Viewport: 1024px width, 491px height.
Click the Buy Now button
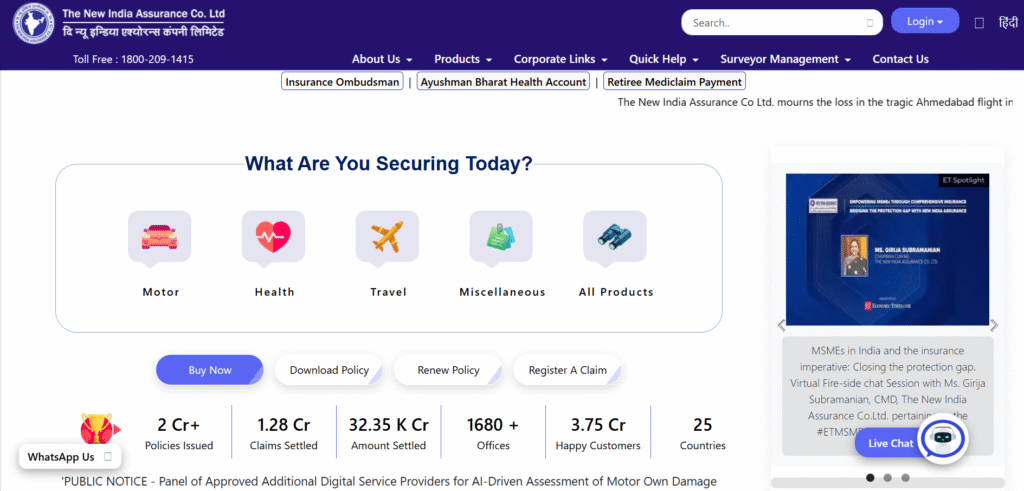pyautogui.click(x=210, y=370)
